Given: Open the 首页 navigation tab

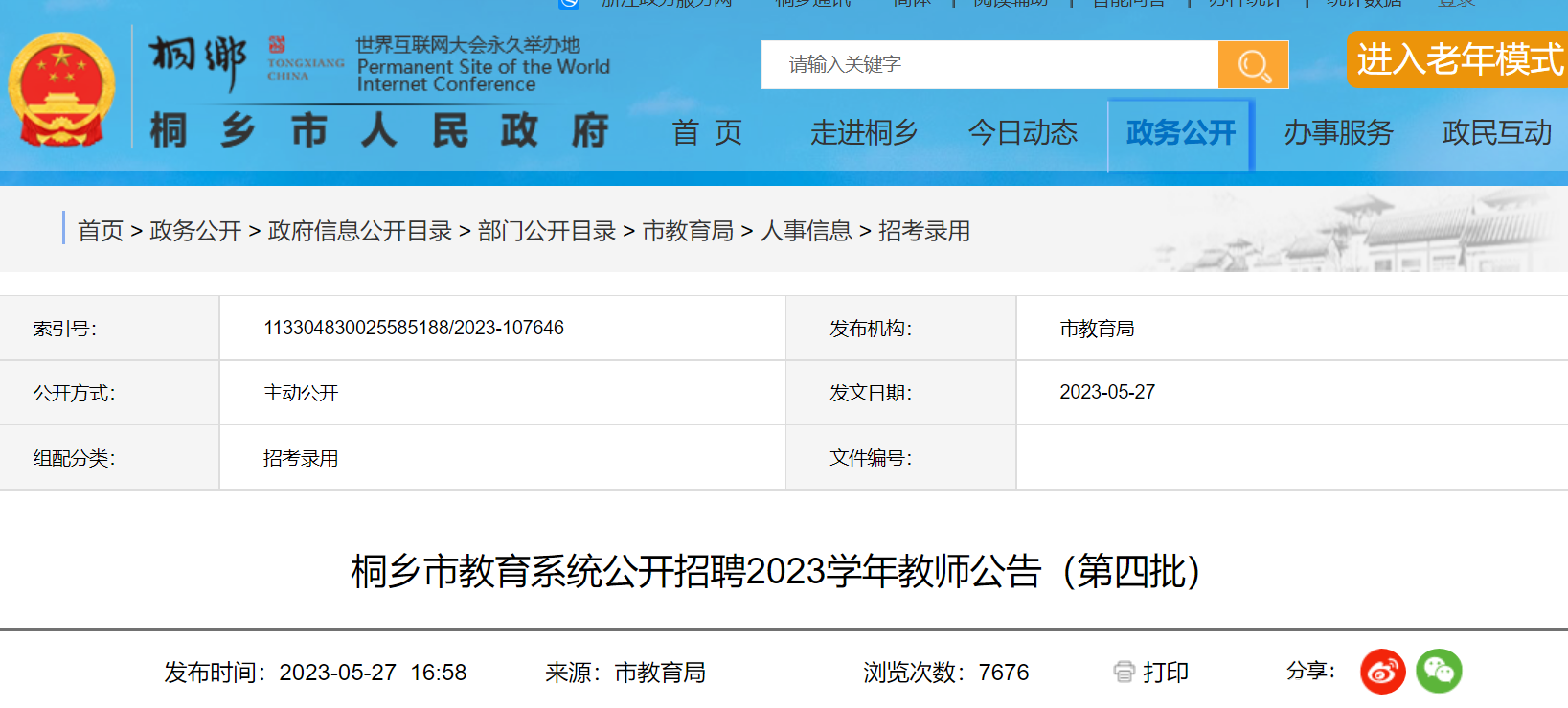Looking at the screenshot, I should point(707,133).
